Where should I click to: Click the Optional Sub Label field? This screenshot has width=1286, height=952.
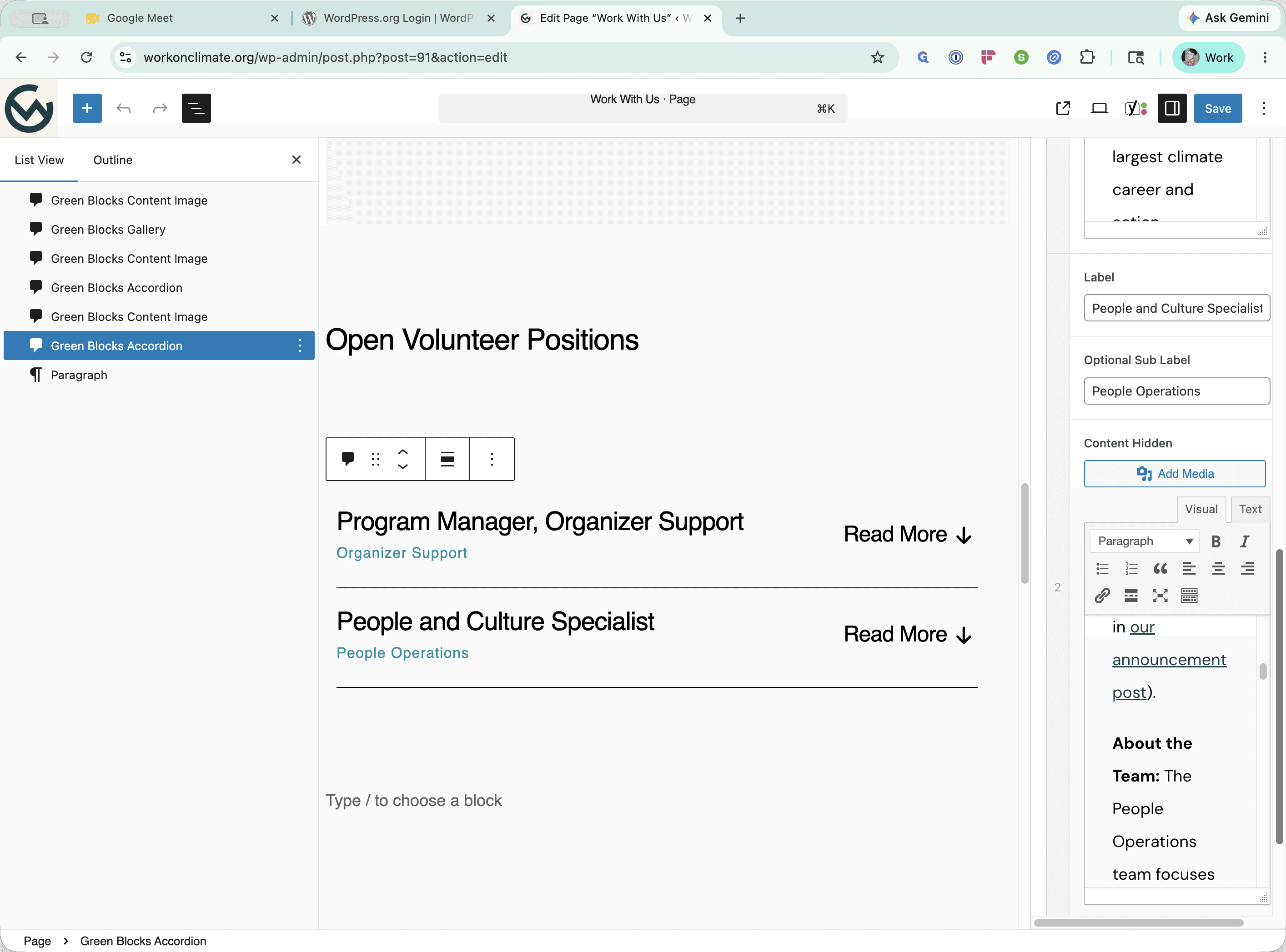(x=1176, y=391)
